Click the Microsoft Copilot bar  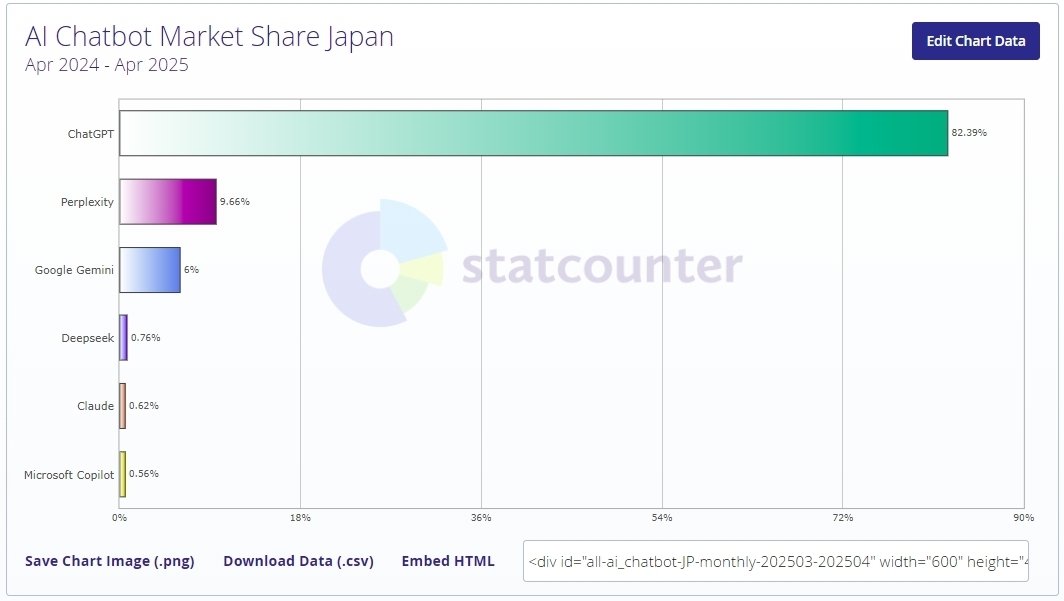click(122, 474)
